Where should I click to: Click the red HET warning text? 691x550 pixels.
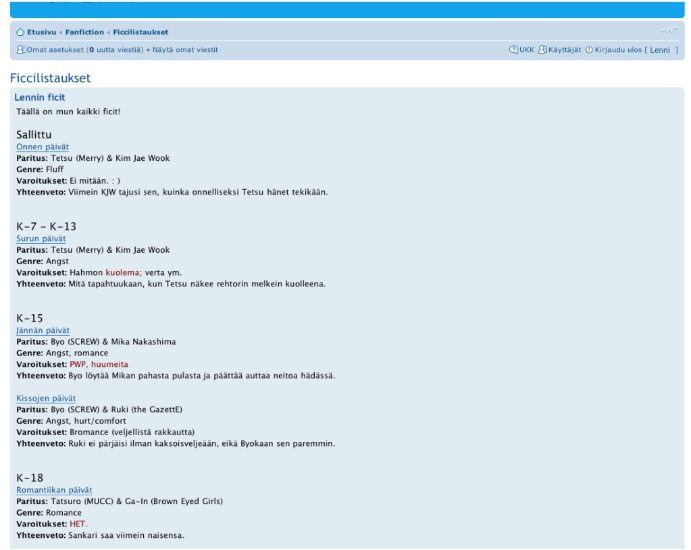click(x=78, y=524)
